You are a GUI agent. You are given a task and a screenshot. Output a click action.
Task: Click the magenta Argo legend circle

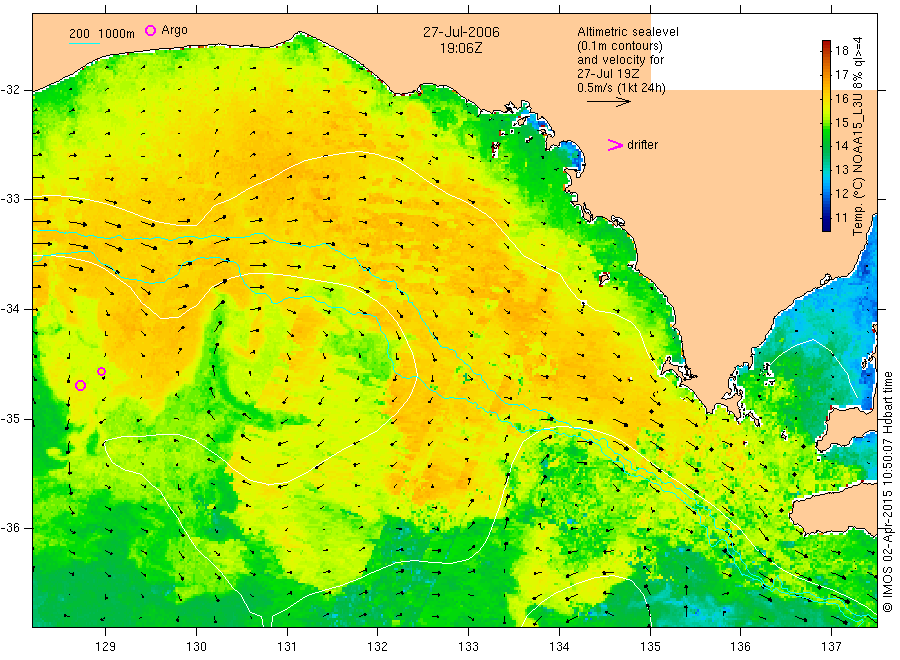[150, 30]
